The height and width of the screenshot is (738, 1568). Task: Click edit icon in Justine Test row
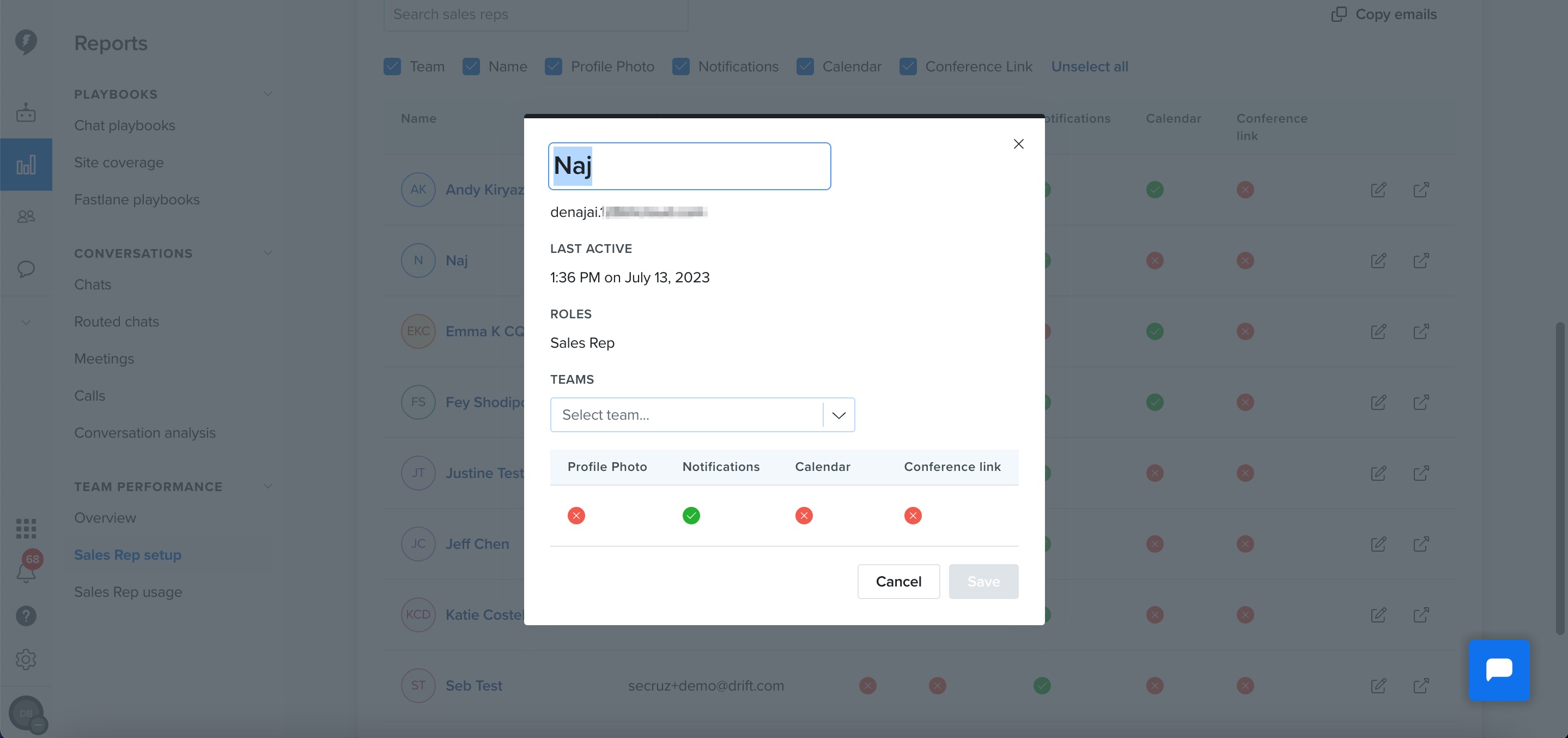click(x=1378, y=473)
